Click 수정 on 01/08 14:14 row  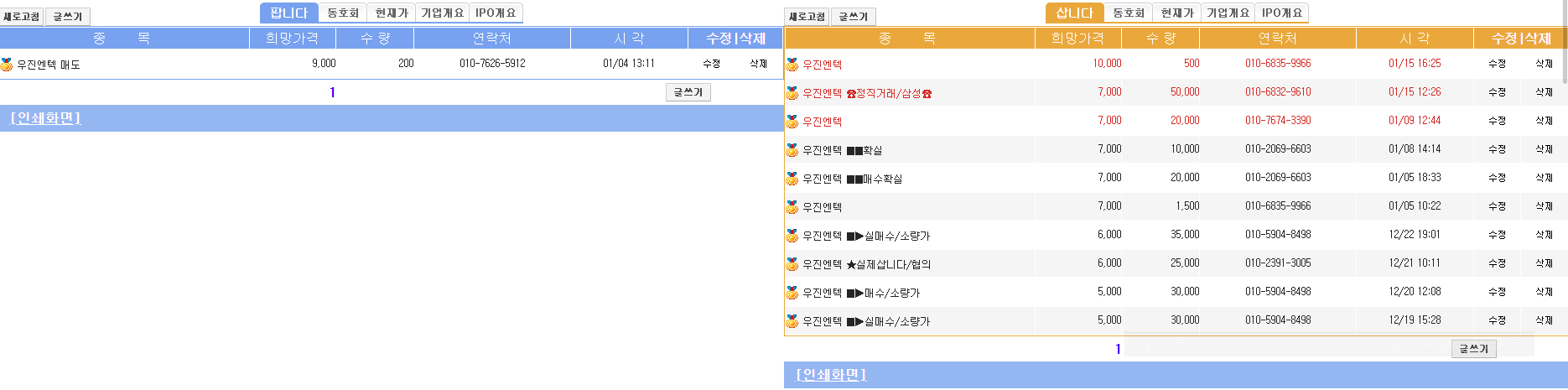click(1497, 149)
